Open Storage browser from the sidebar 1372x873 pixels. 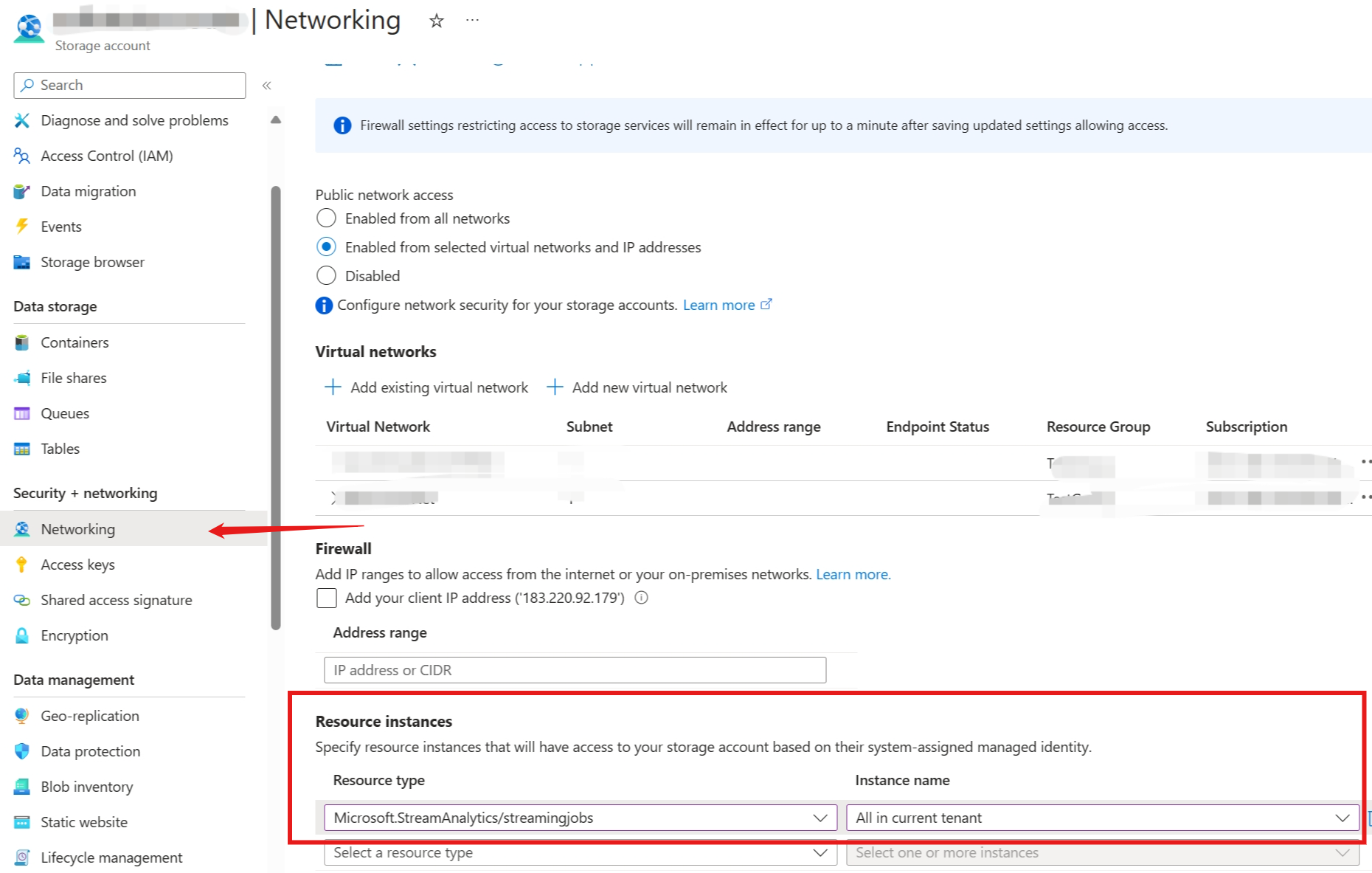pyautogui.click(x=92, y=262)
